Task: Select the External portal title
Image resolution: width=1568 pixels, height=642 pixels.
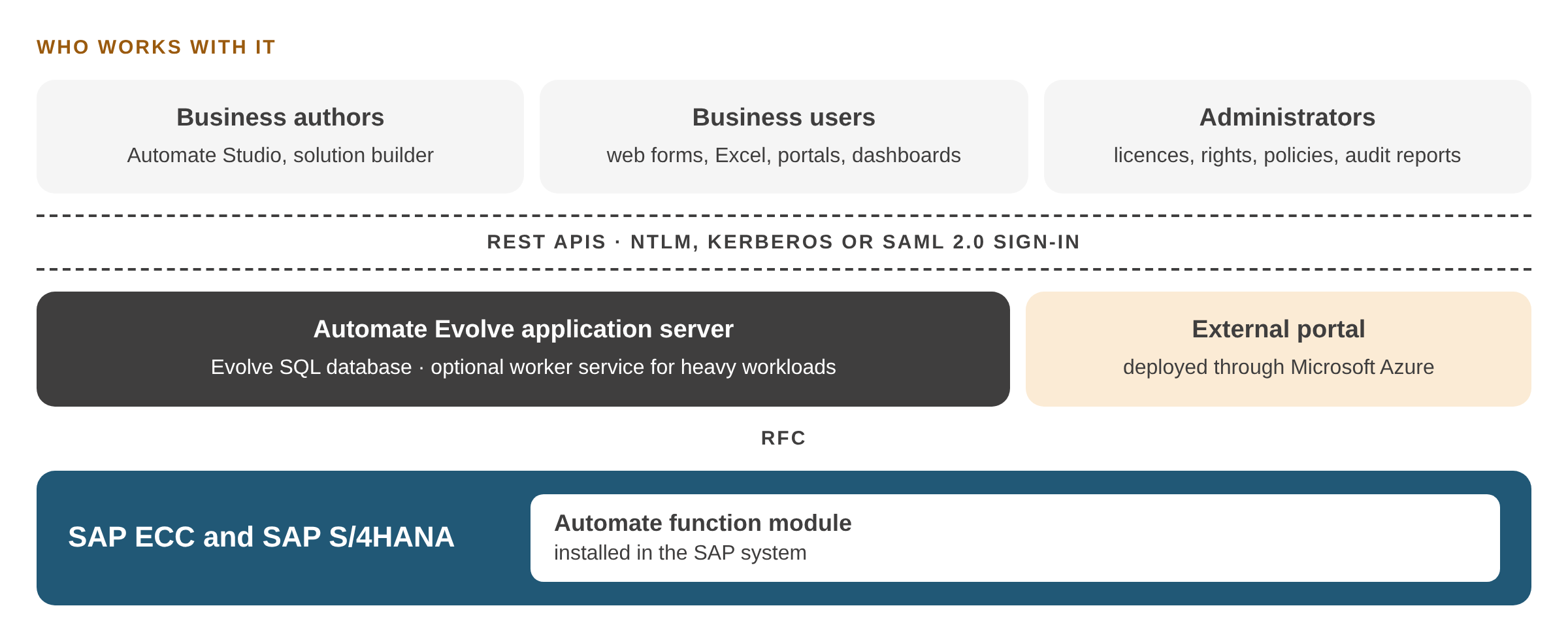Action: tap(1279, 329)
